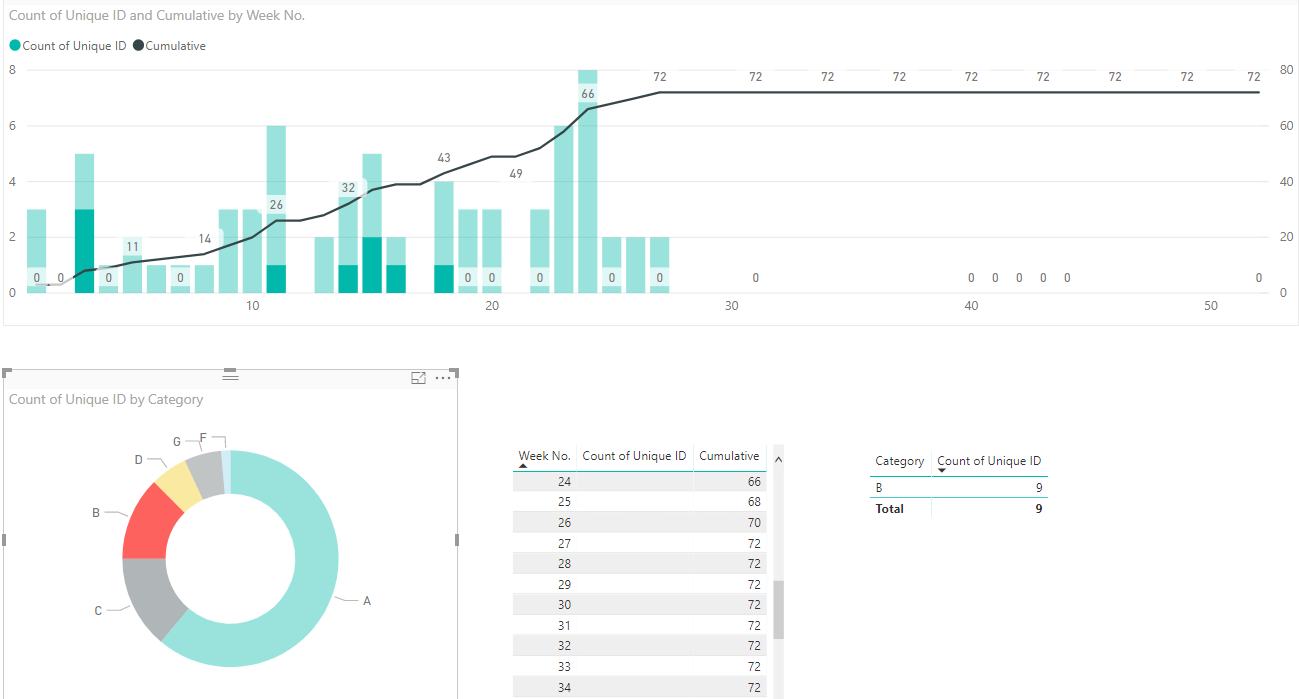
Task: Click 'Count of Unique ID by Category' title
Action: tap(106, 399)
